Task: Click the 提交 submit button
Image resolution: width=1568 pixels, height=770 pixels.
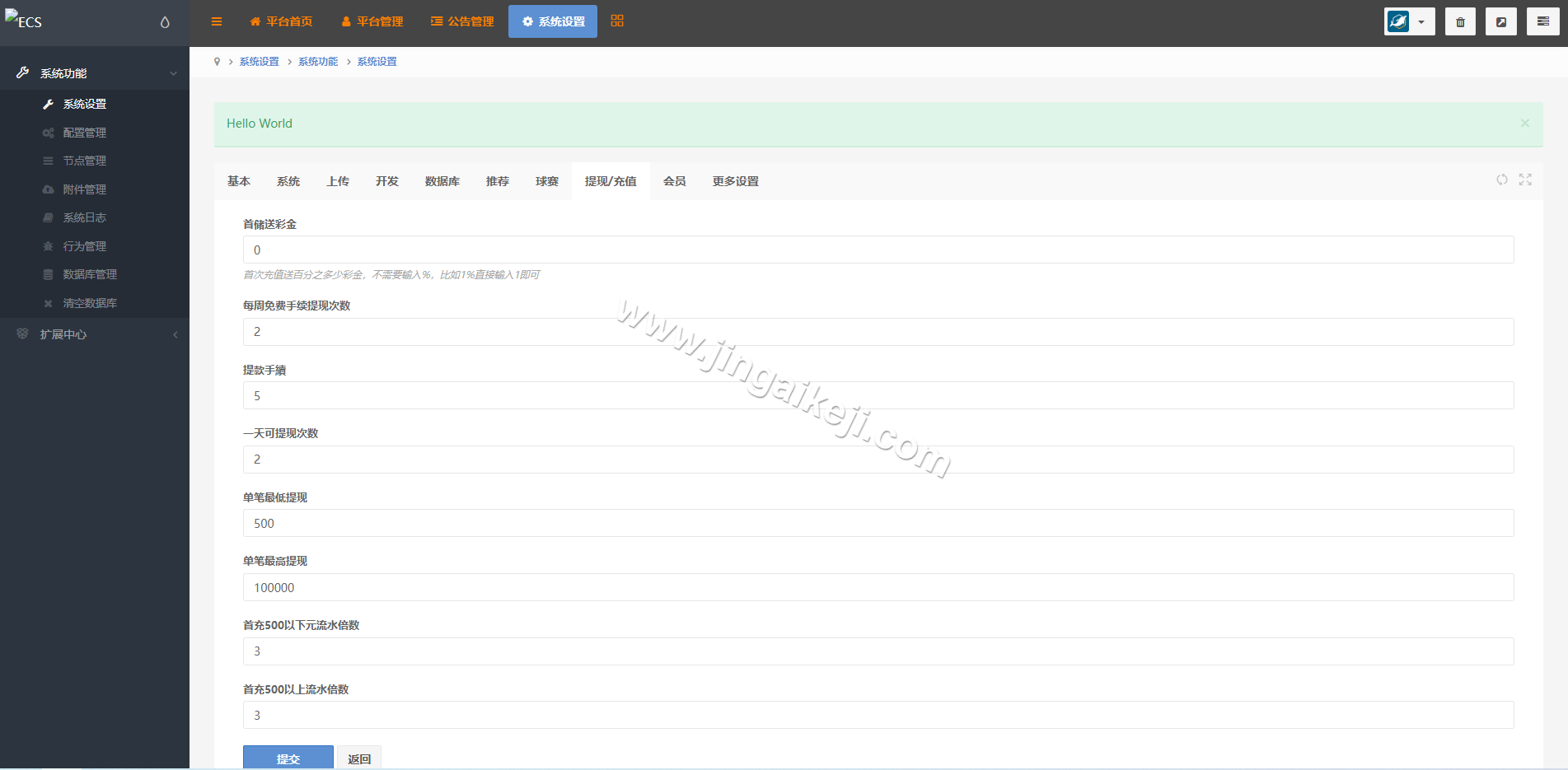Action: (x=288, y=758)
